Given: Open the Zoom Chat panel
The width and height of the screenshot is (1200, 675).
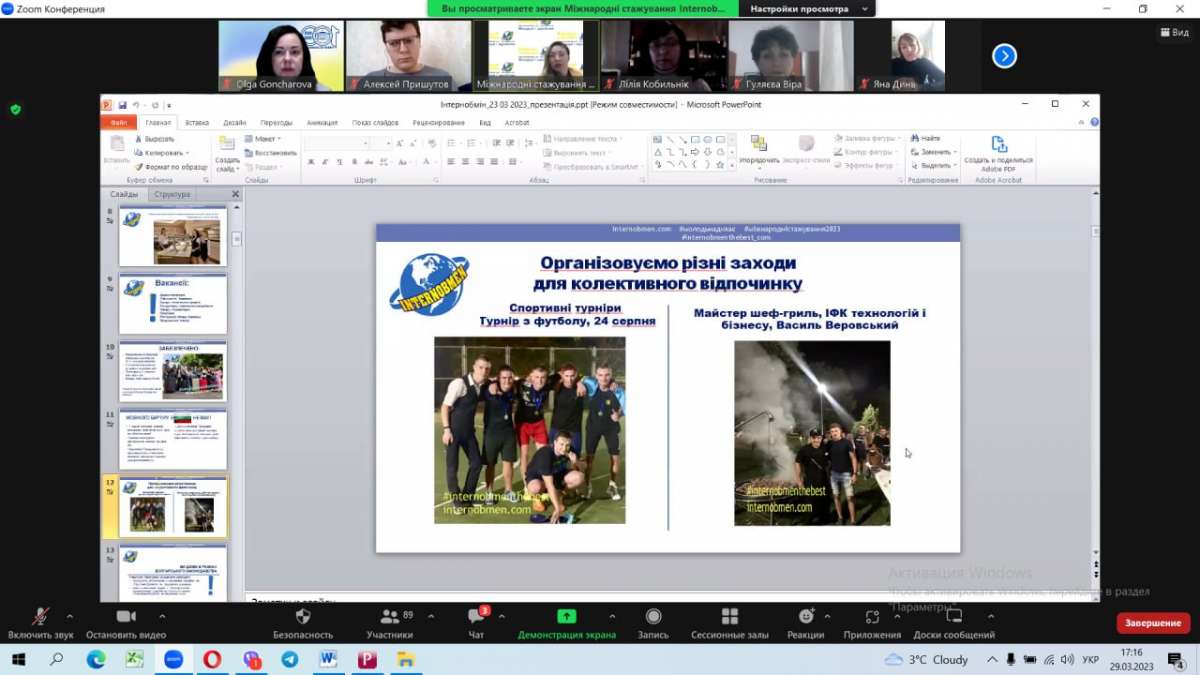Looking at the screenshot, I should click(476, 617).
